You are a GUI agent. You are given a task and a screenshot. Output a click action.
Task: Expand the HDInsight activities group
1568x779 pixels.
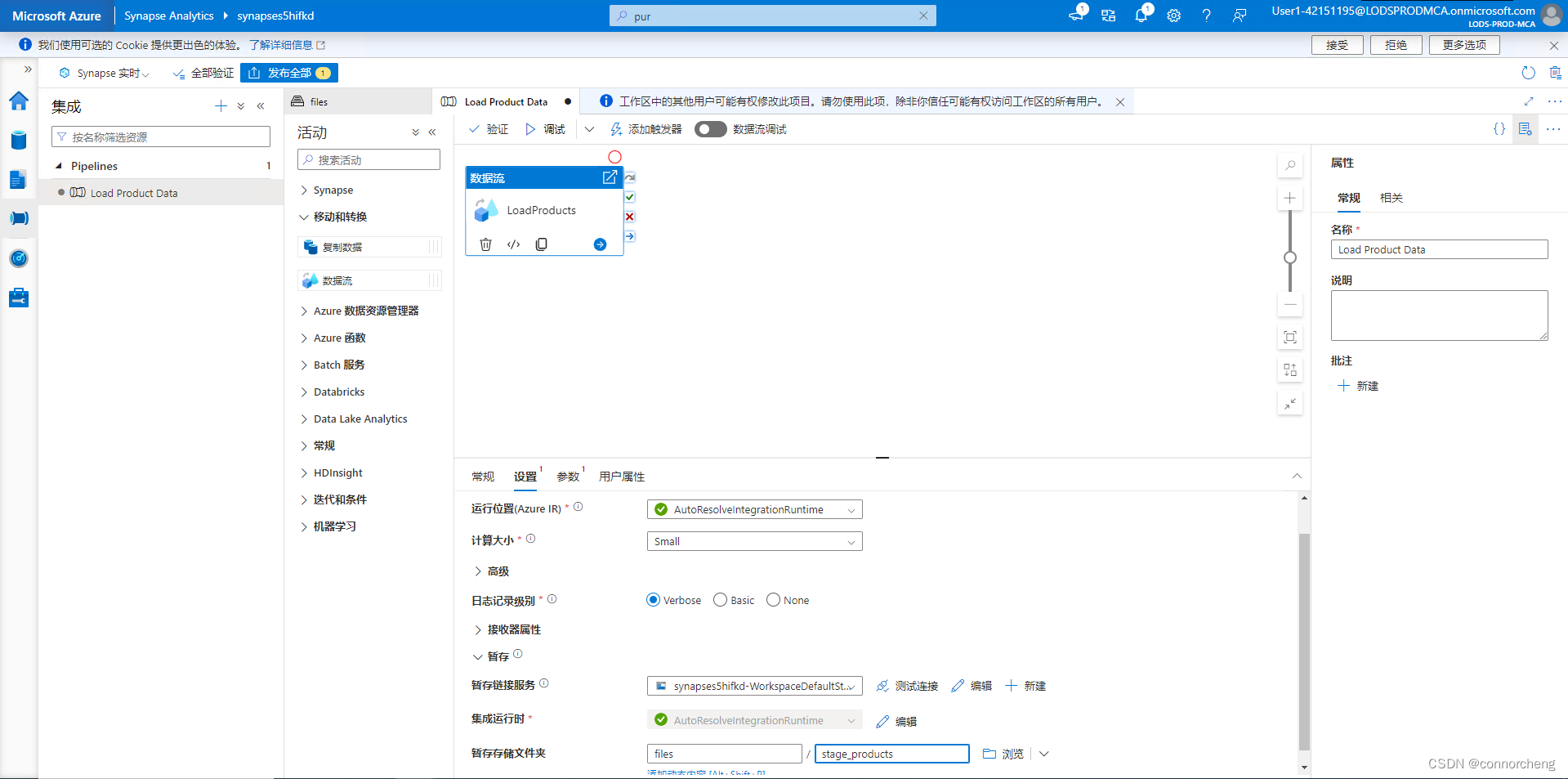(x=304, y=472)
